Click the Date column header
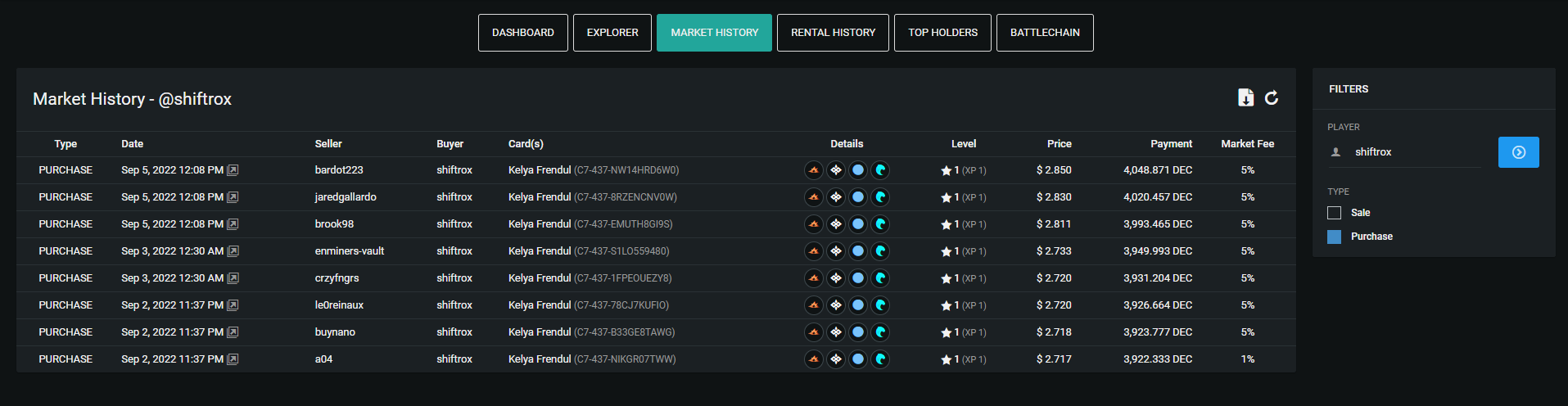Image resolution: width=1568 pixels, height=406 pixels. (132, 144)
